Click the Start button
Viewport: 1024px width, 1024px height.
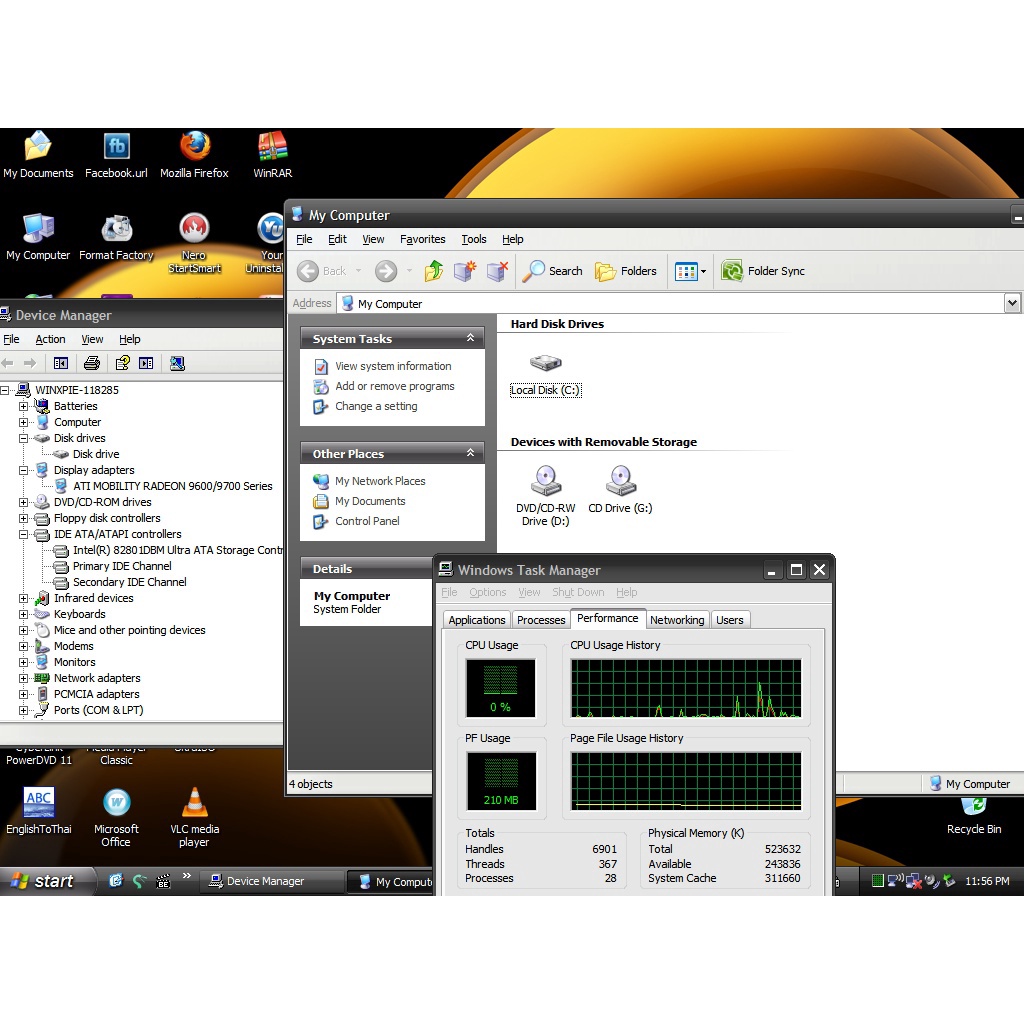pyautogui.click(x=42, y=881)
